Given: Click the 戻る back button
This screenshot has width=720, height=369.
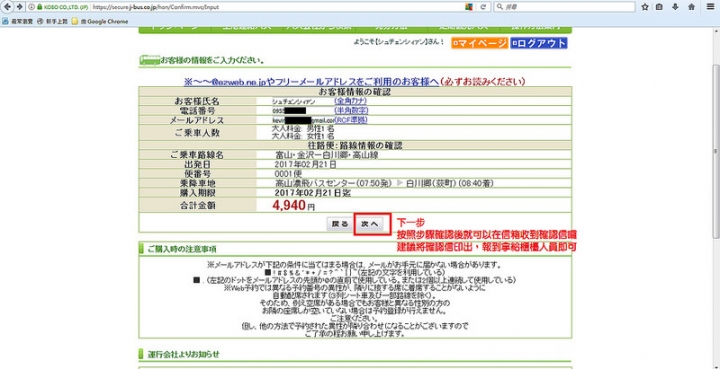Looking at the screenshot, I should coord(340,224).
